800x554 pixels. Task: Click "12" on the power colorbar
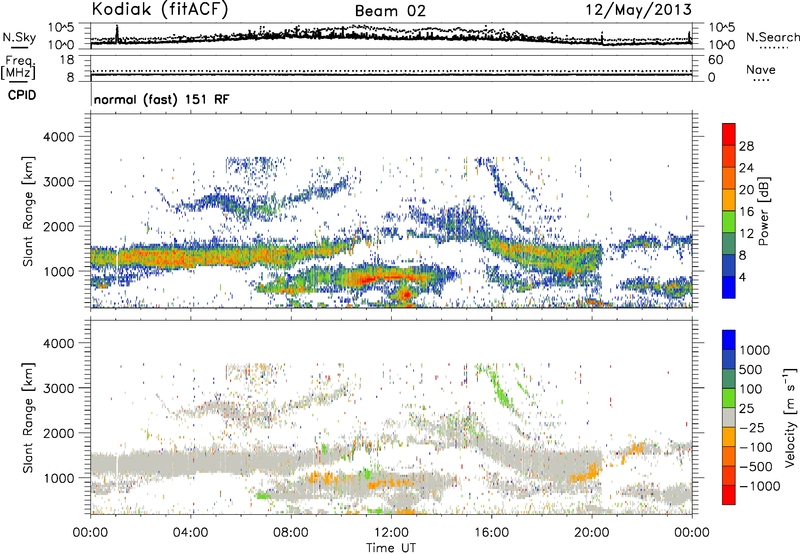(x=746, y=234)
